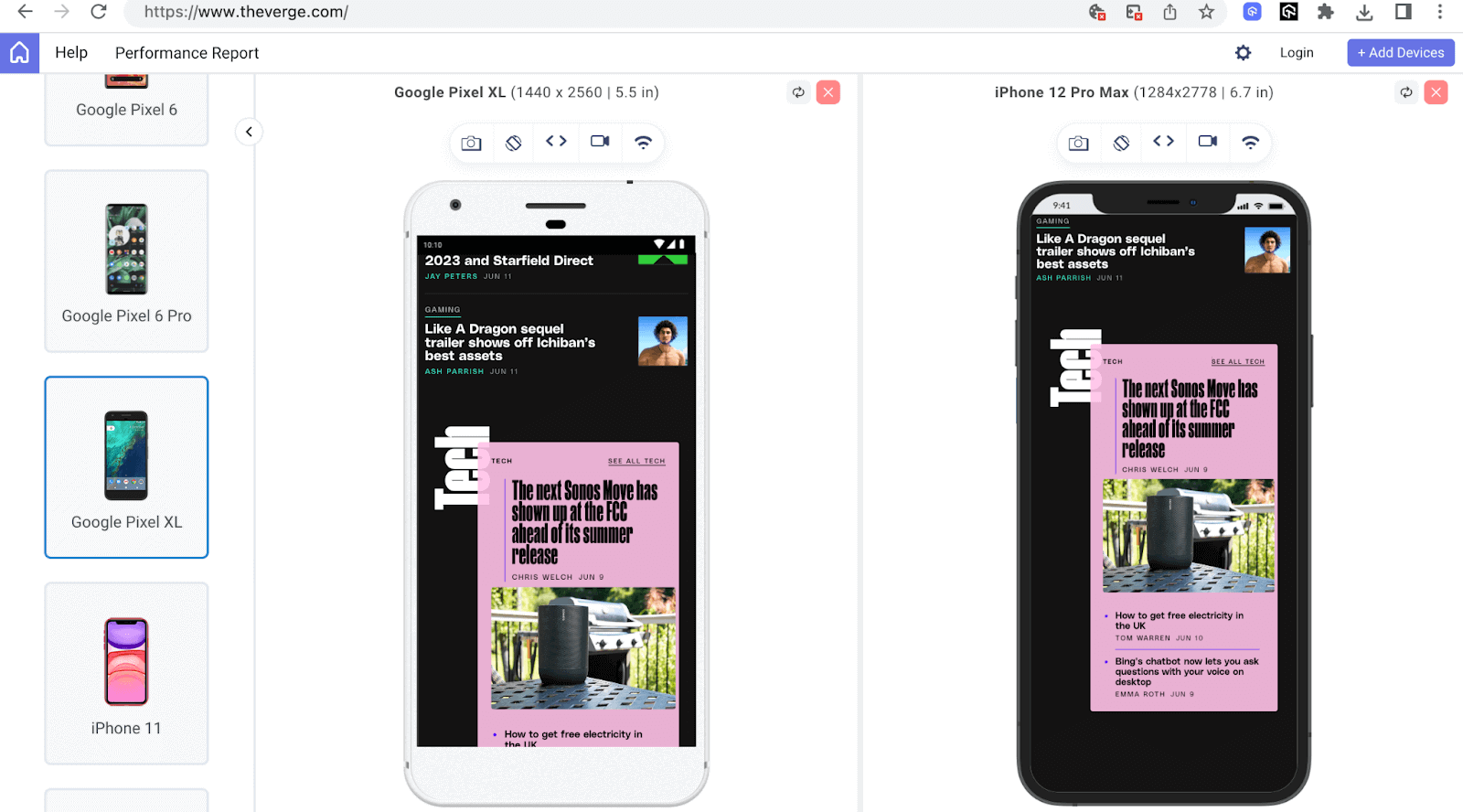Viewport: 1463px width, 812px height.
Task: Sync the iPhone 12 Pro Max device view
Action: [1406, 92]
